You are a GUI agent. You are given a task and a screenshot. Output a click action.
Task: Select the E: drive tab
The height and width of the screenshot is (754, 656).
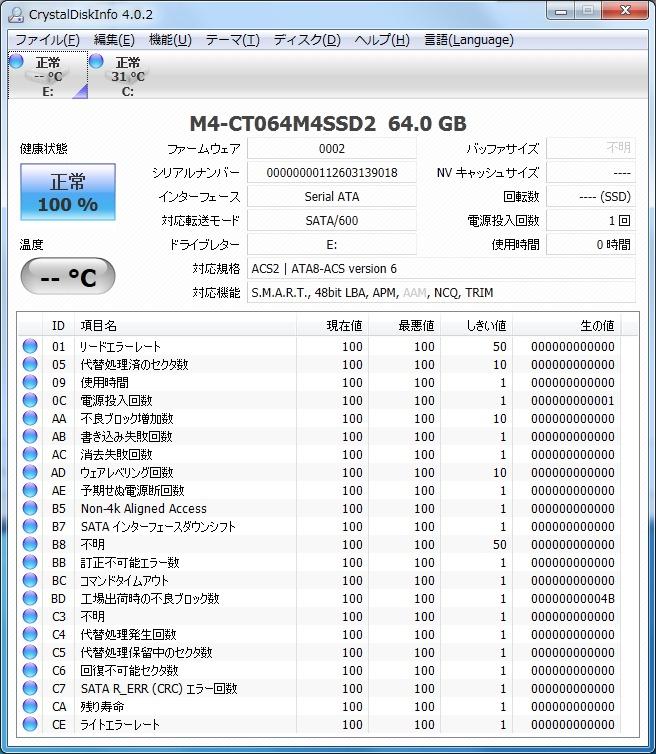click(x=48, y=75)
